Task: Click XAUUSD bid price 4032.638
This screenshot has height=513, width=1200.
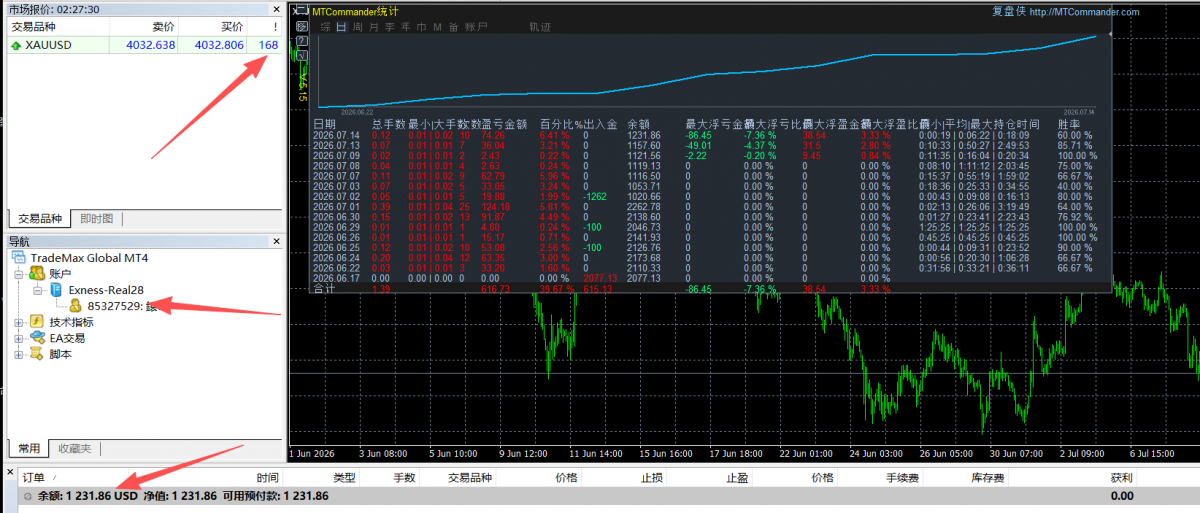Action: tap(151, 45)
